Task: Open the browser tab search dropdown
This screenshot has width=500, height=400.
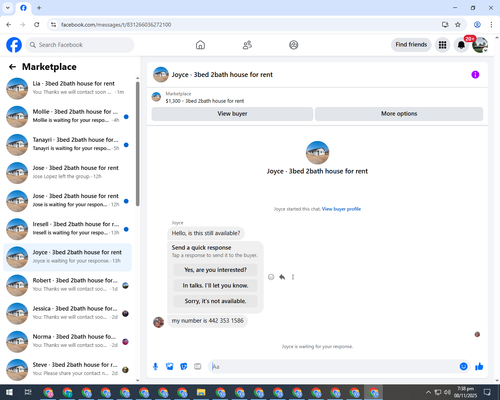Action: click(x=8, y=8)
